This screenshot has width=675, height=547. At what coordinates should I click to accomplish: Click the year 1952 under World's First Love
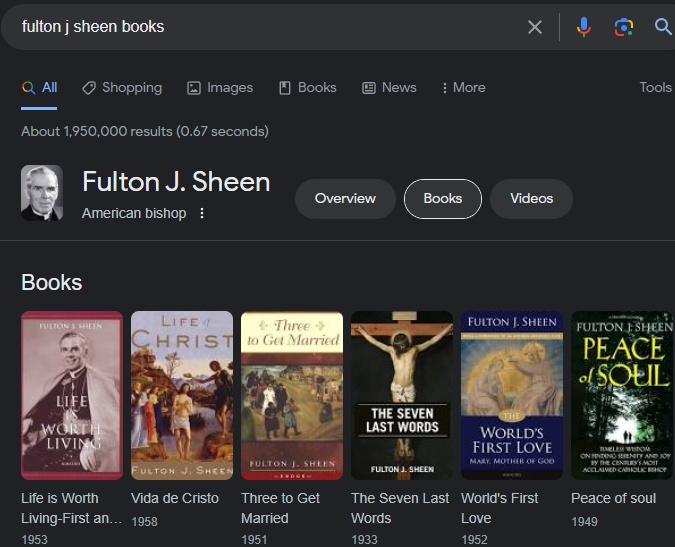[474, 540]
